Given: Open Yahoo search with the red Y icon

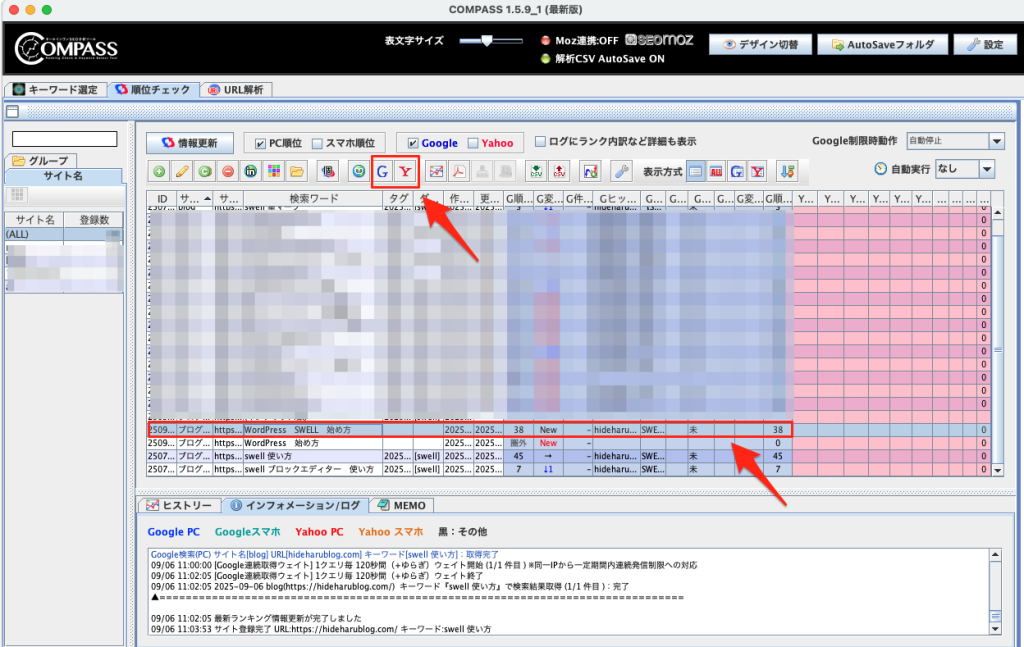Looking at the screenshot, I should click(405, 171).
